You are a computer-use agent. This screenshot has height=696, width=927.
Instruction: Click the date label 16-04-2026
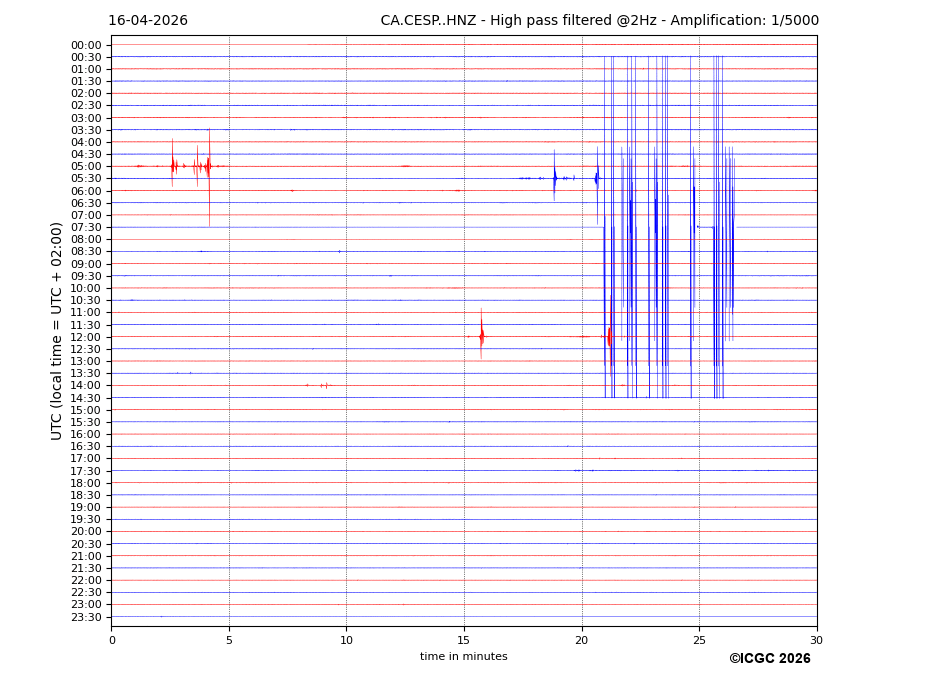[148, 21]
